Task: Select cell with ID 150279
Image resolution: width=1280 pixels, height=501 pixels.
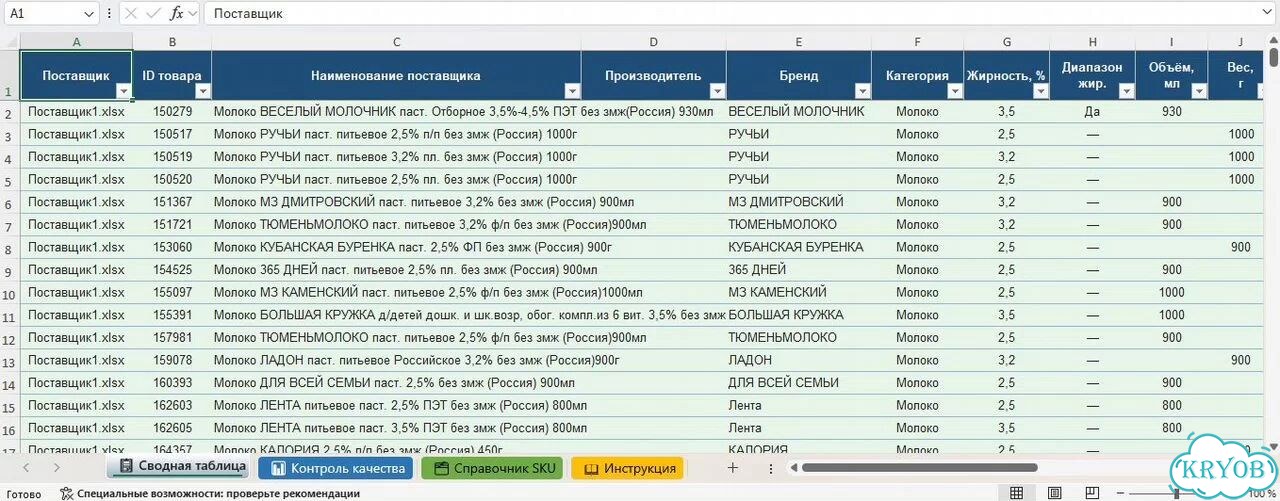Action: coord(172,112)
